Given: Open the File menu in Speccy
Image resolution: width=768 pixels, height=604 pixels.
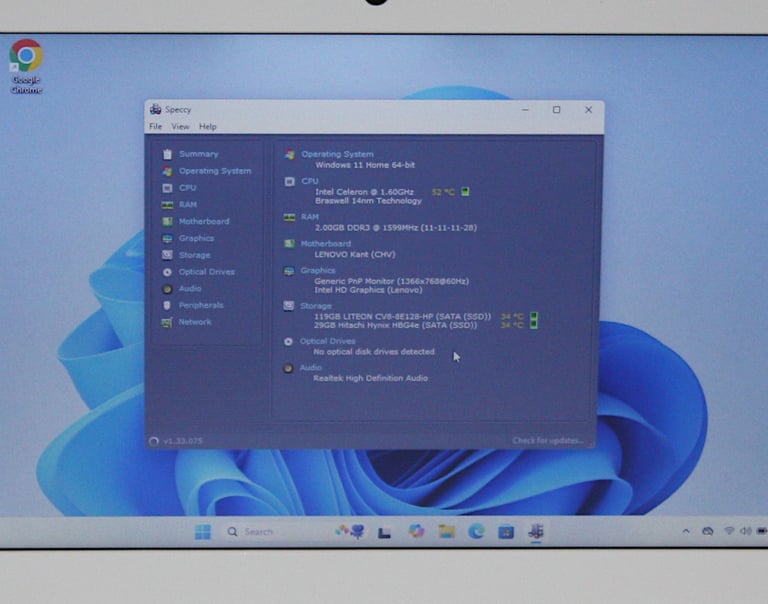Looking at the screenshot, I should pos(155,126).
